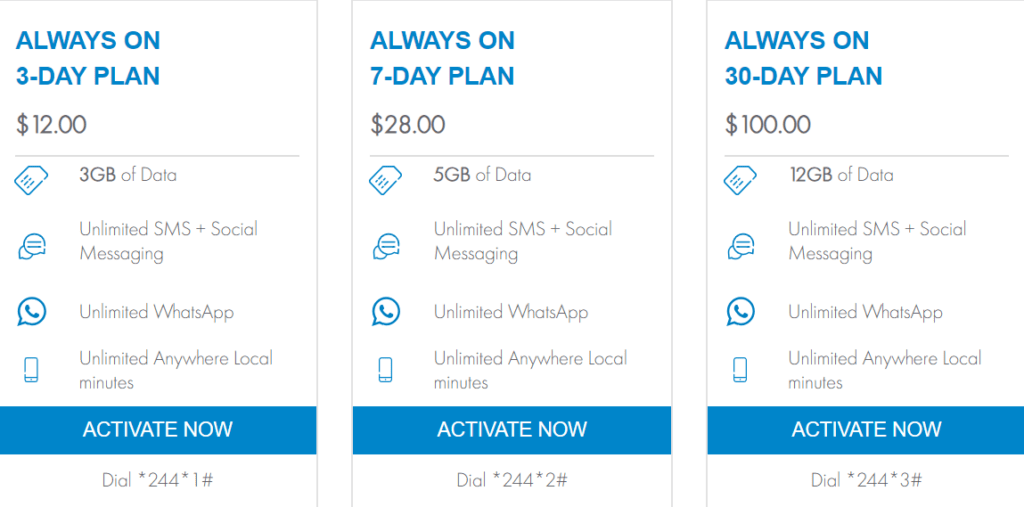This screenshot has width=1024, height=507.
Task: Click the SIM card data icon in 30-Day Plan
Action: (740, 180)
